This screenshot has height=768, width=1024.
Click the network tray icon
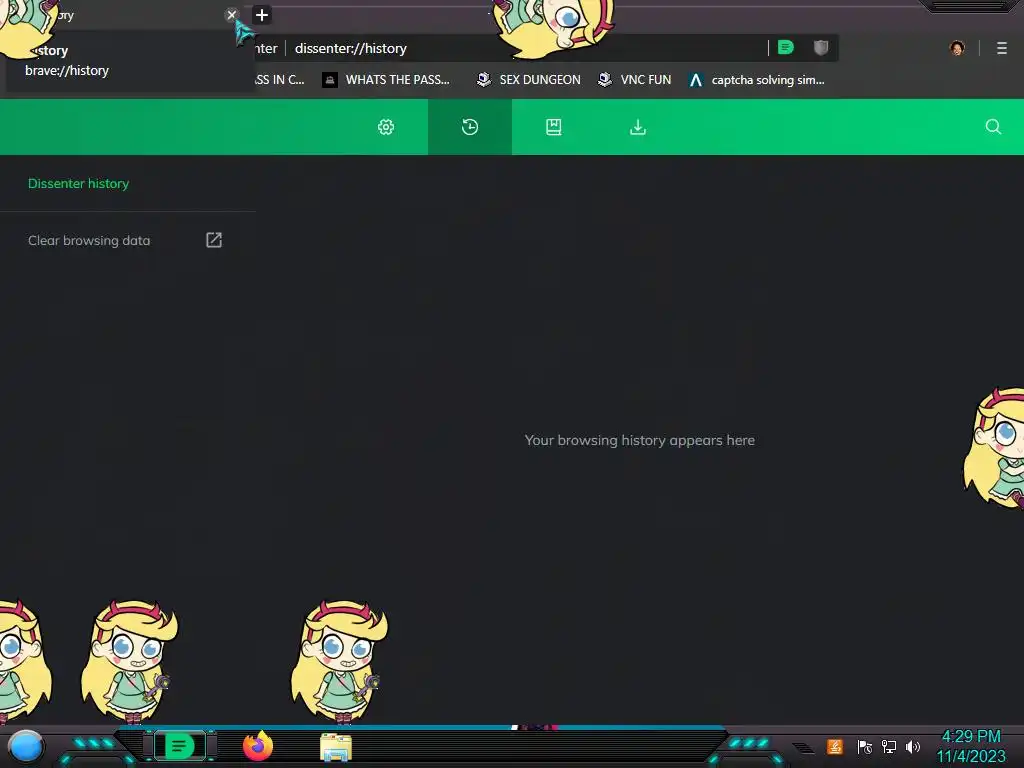[x=889, y=746]
